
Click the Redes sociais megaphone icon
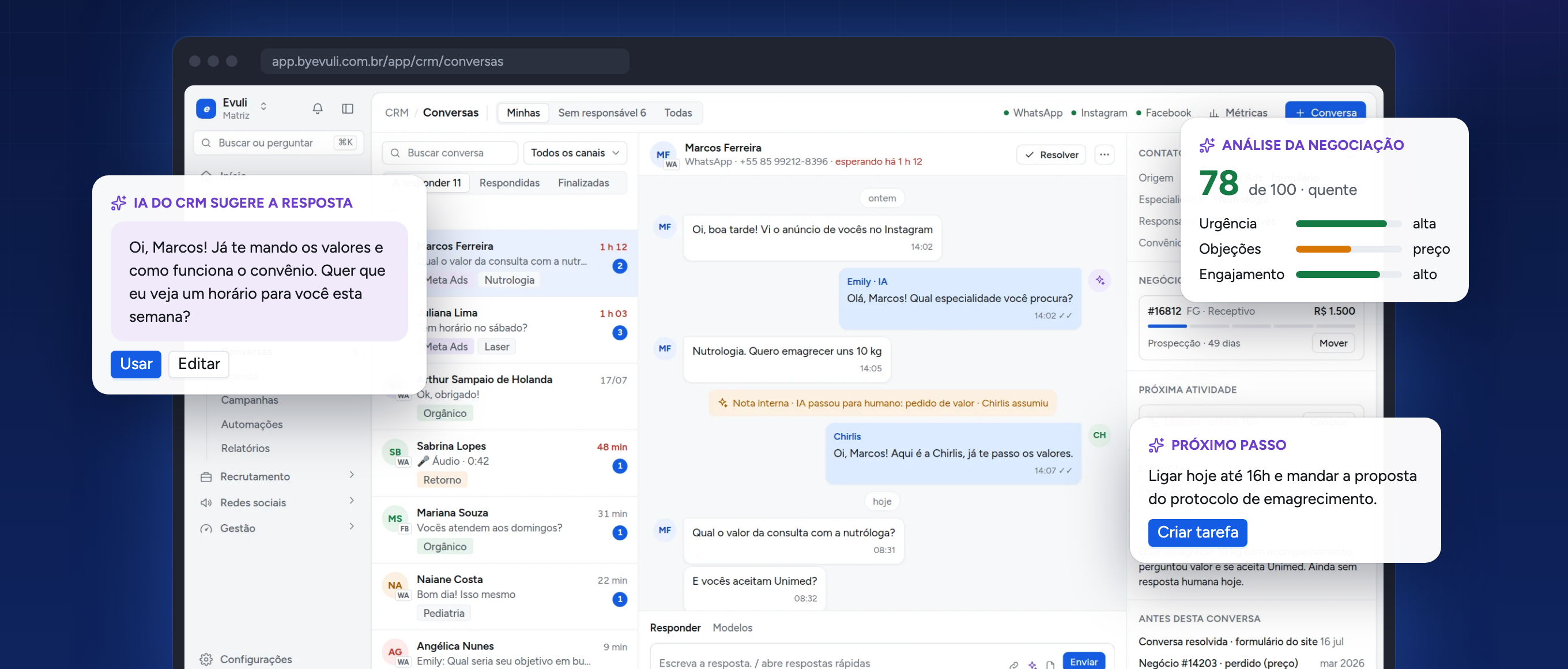click(x=206, y=503)
